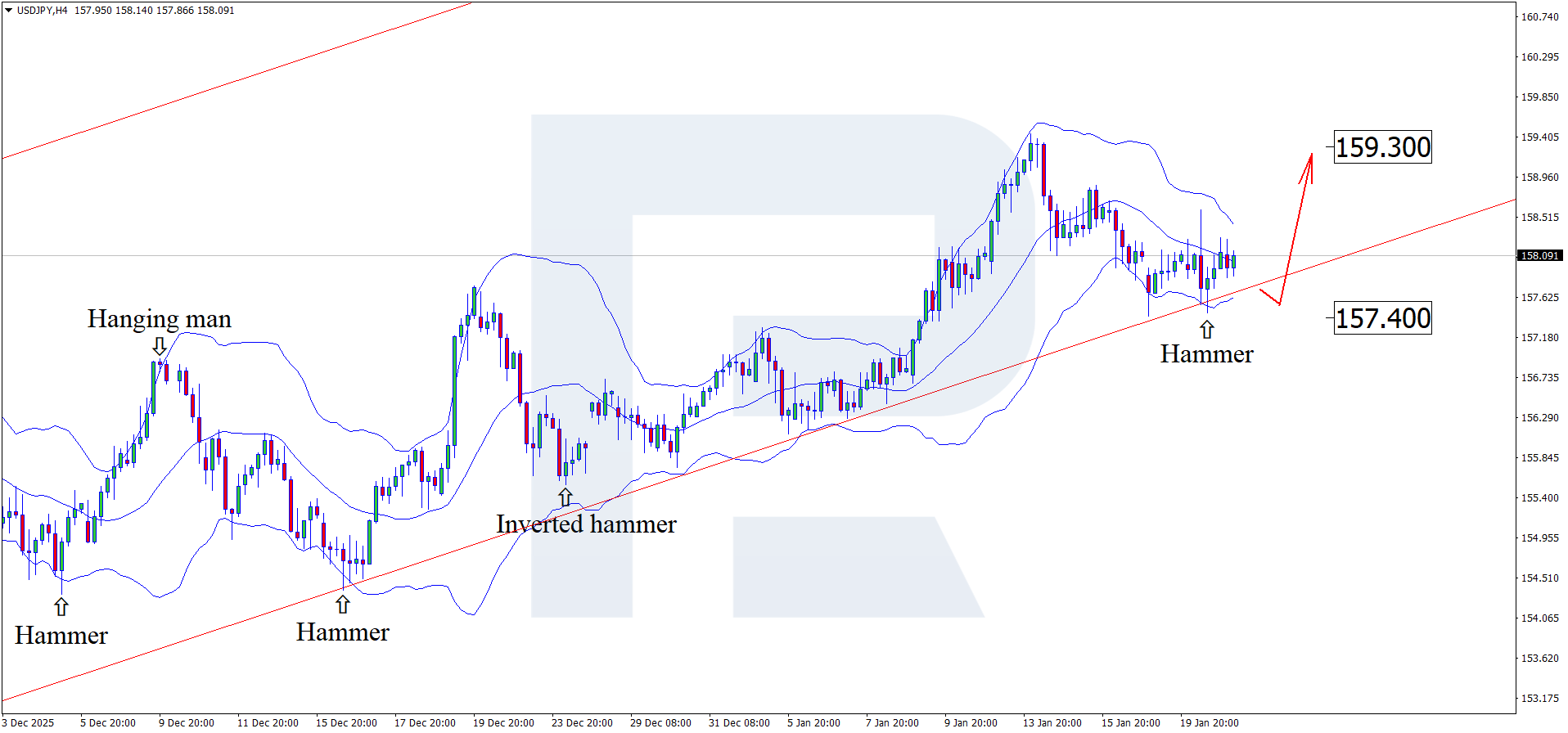This screenshot has height=733, width=1568.
Task: Click the up arrow above the 19 Jan Hammer label
Action: pyautogui.click(x=1207, y=330)
